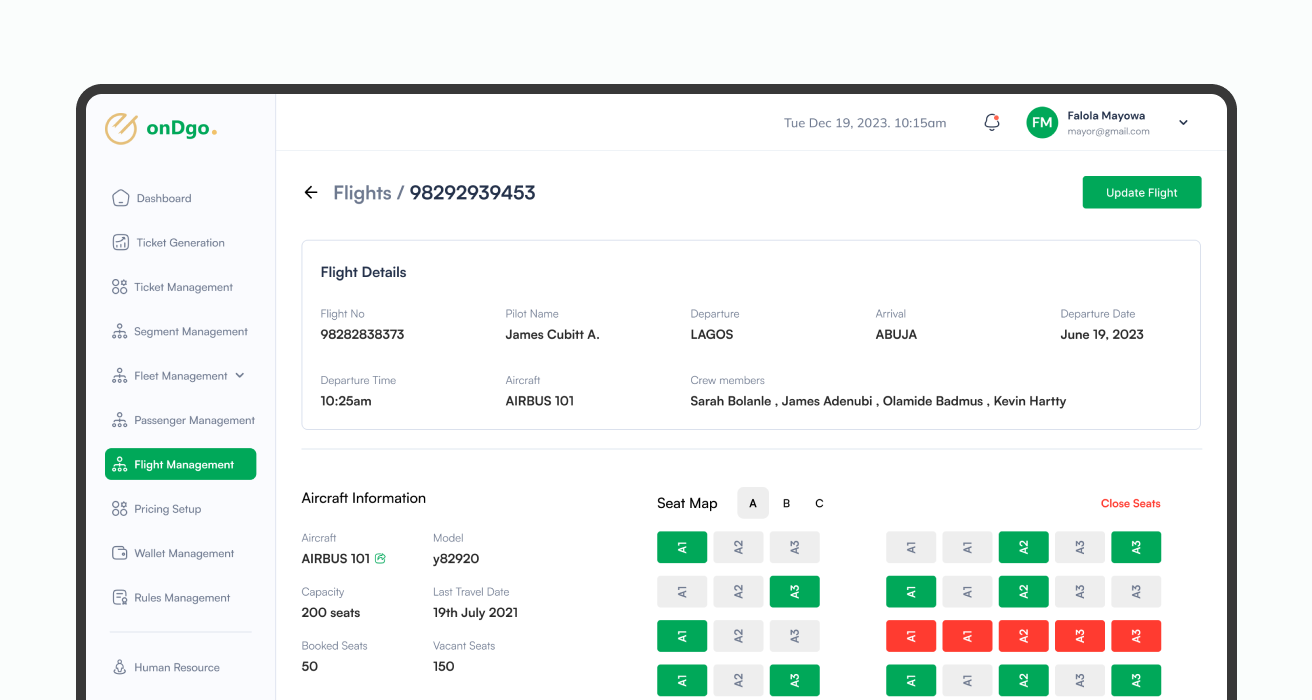
Task: Click crew member Sarah Bolanle
Action: [x=731, y=401]
